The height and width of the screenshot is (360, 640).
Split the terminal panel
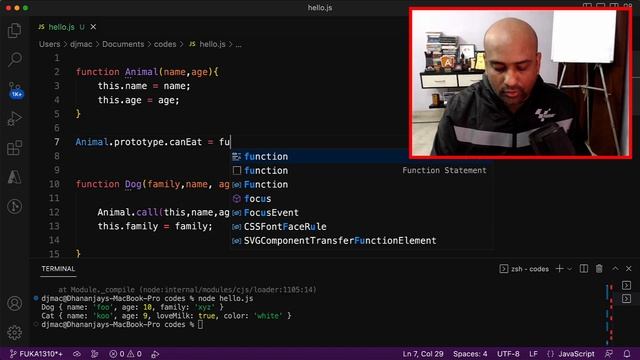(584, 269)
